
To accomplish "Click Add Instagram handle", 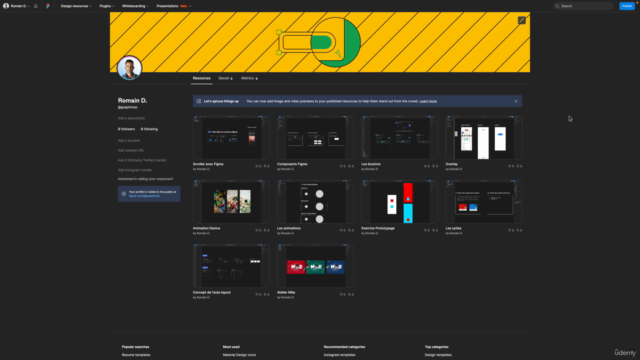I will point(135,170).
